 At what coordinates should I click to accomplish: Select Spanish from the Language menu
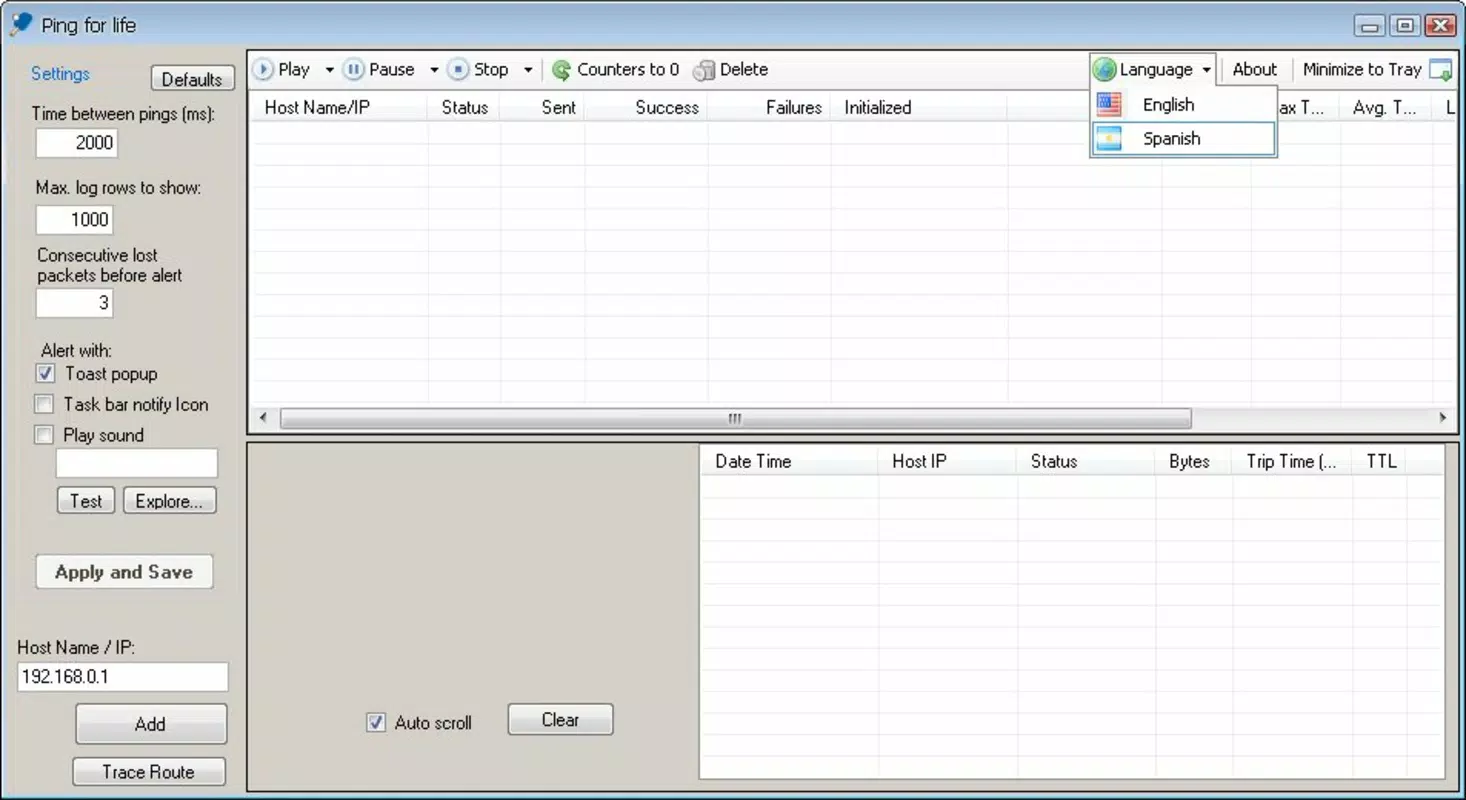[1184, 139]
